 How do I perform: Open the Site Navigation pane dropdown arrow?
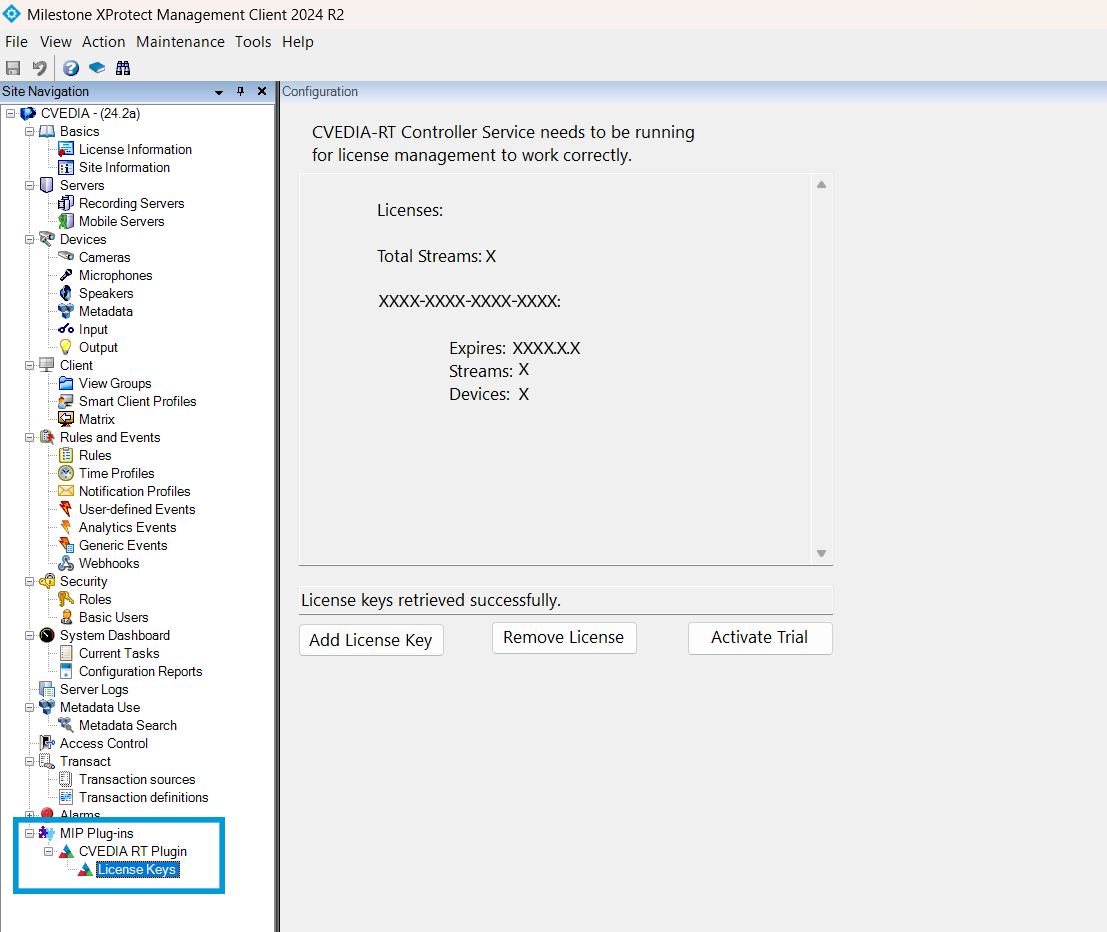[219, 92]
